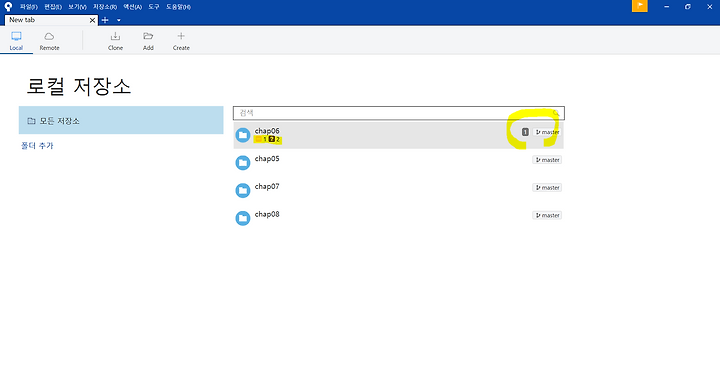The height and width of the screenshot is (386, 720).
Task: Close the New tab tab
Action: point(92,20)
